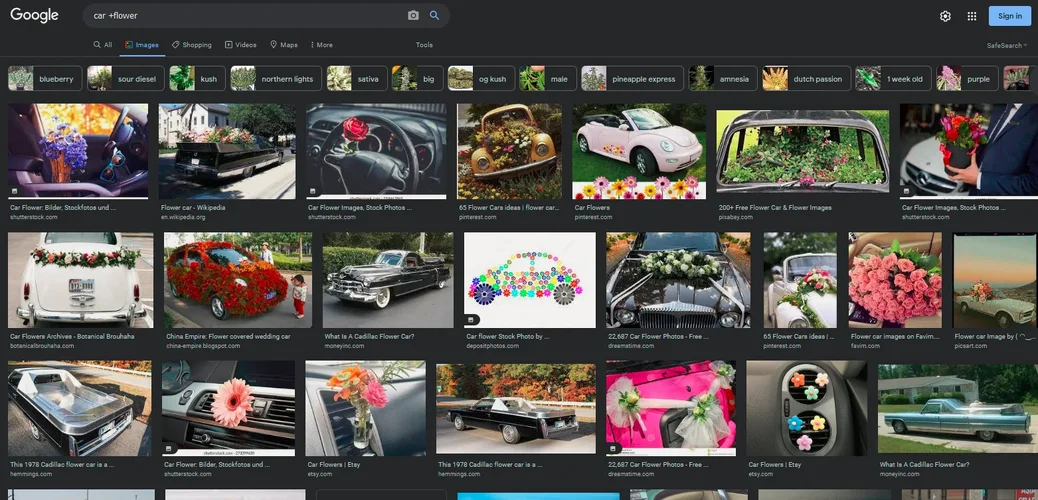1038x500 pixels.
Task: Open the red rose on steering wheel thumbnail
Action: point(377,151)
